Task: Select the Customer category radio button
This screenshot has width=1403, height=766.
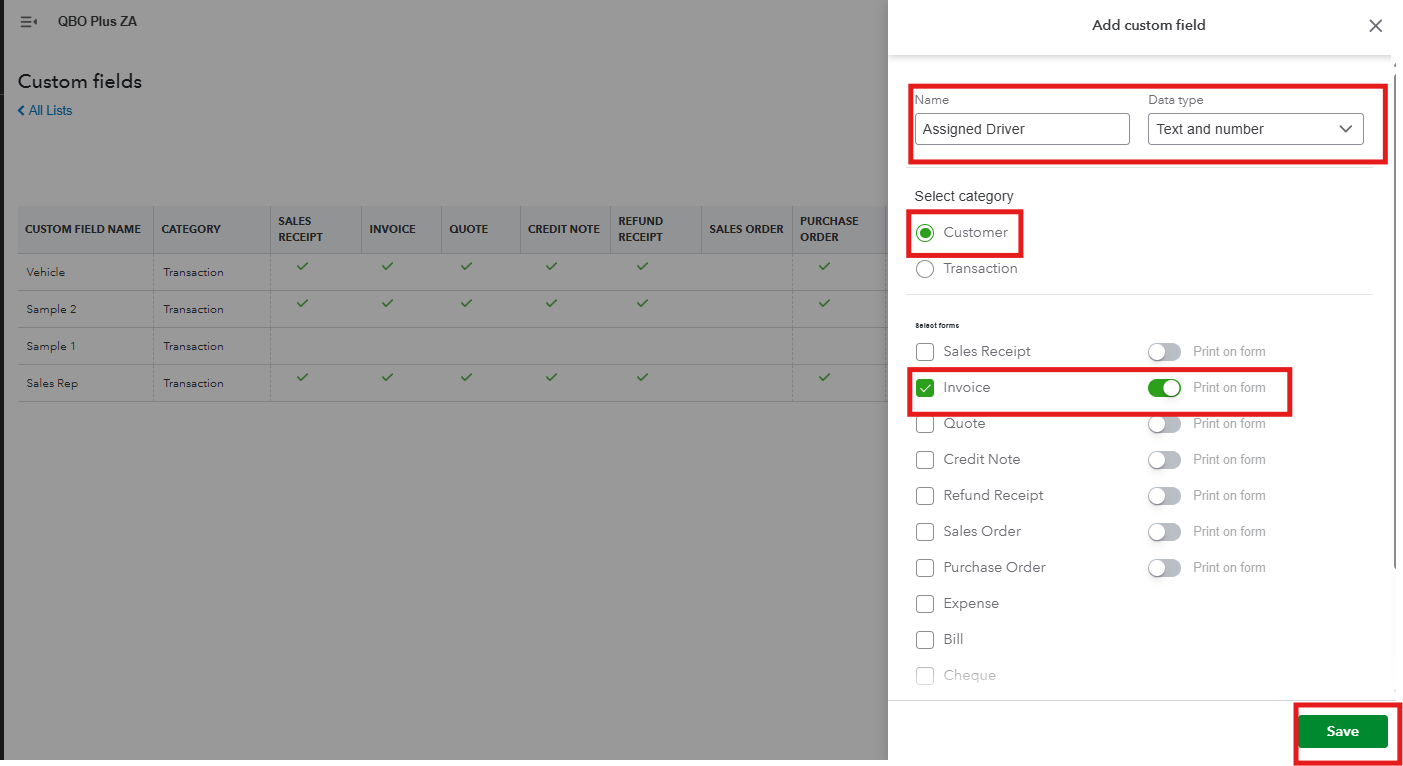Action: click(x=925, y=233)
